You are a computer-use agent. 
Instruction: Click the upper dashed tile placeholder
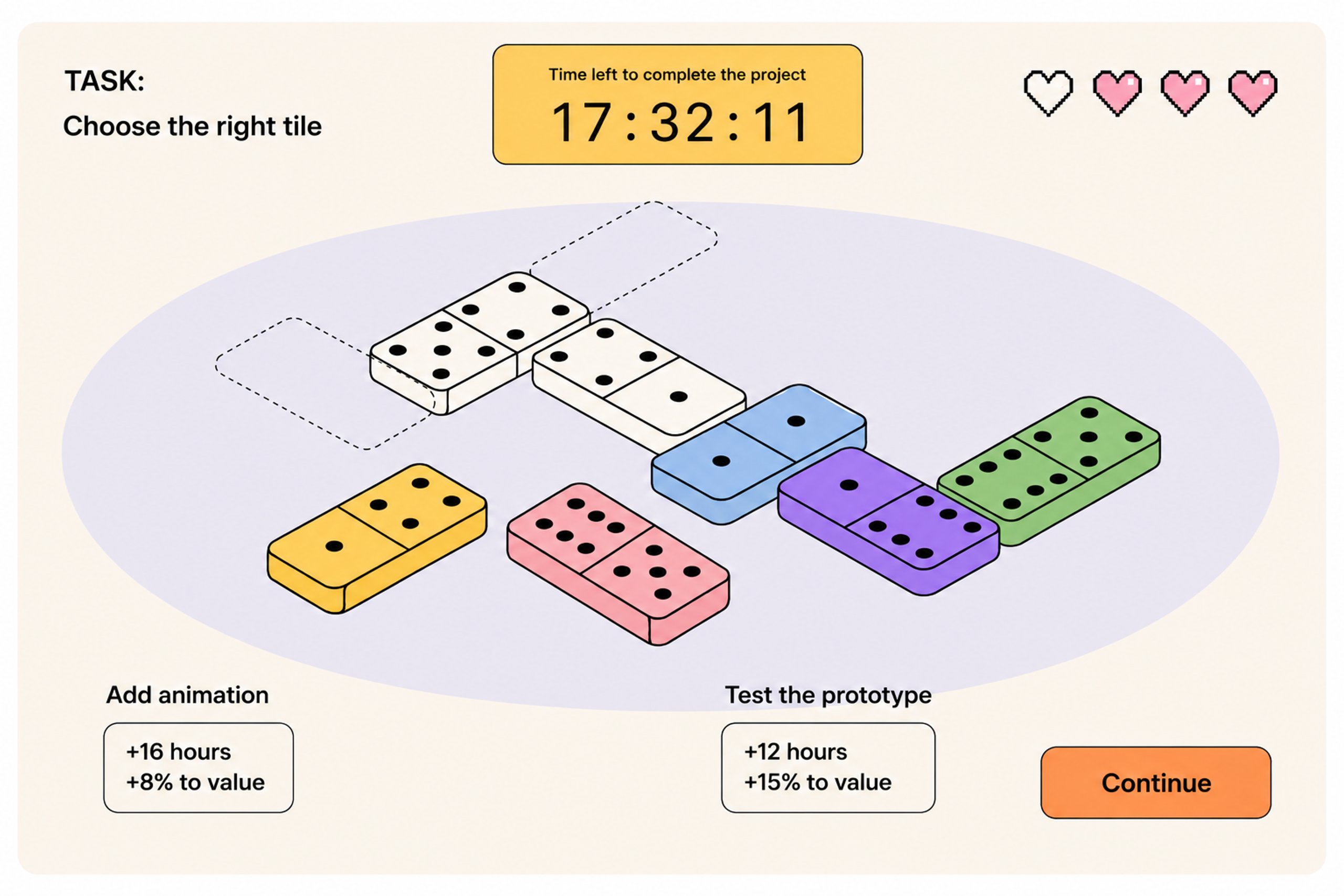624,257
